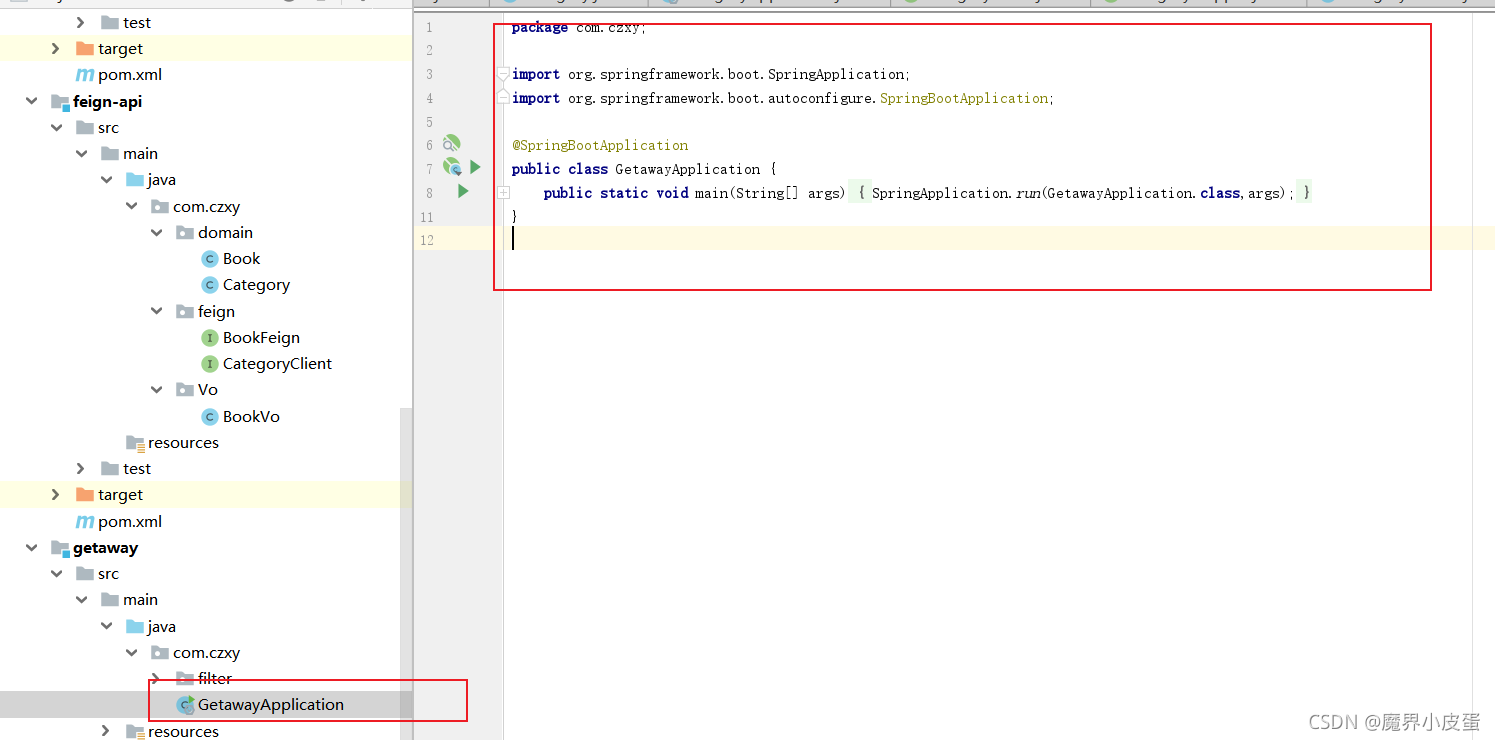The width and height of the screenshot is (1495, 740).
Task: Run the main method via the line 8 arrow
Action: (463, 191)
